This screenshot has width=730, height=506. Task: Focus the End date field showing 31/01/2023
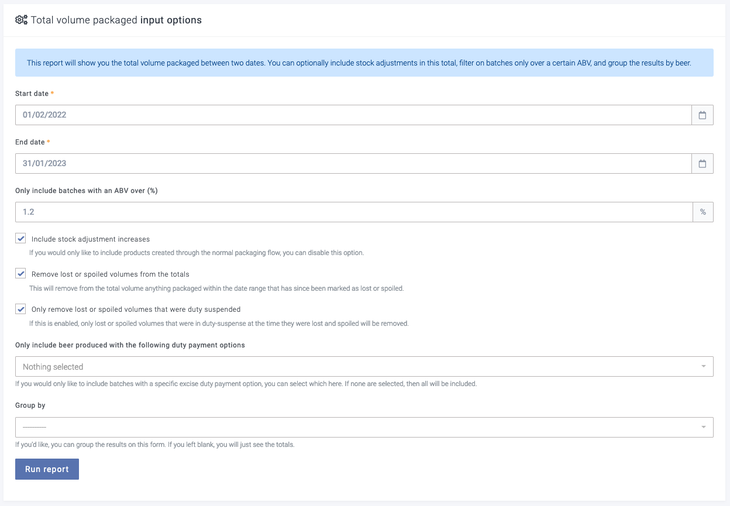tap(352, 164)
